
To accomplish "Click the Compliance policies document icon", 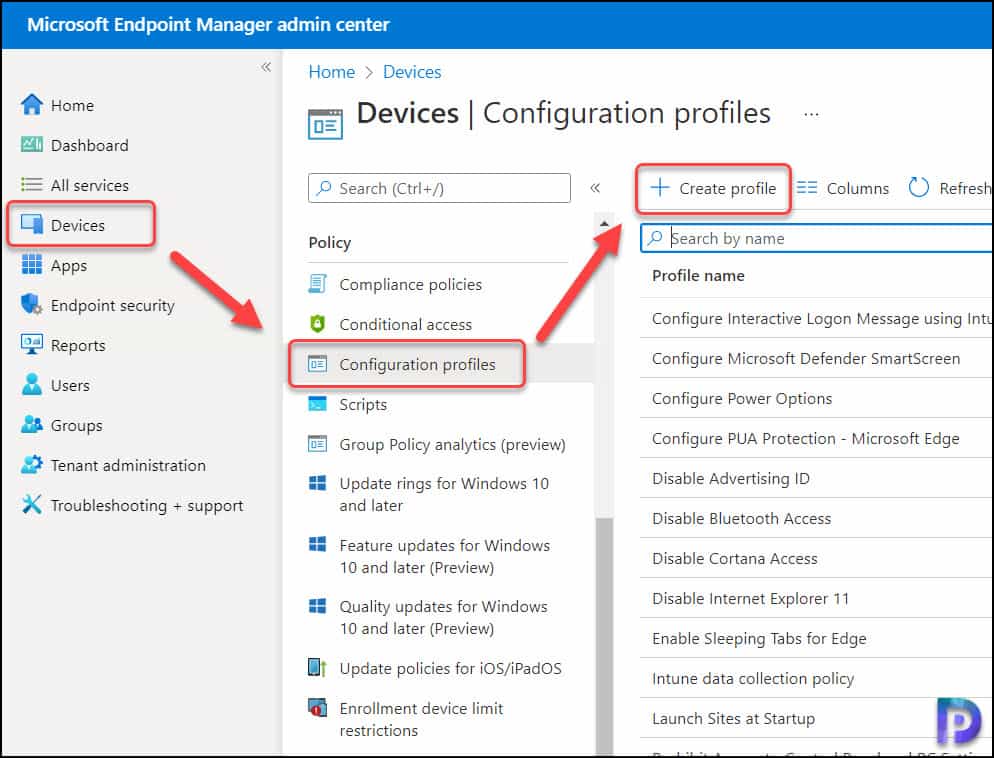I will 318,284.
